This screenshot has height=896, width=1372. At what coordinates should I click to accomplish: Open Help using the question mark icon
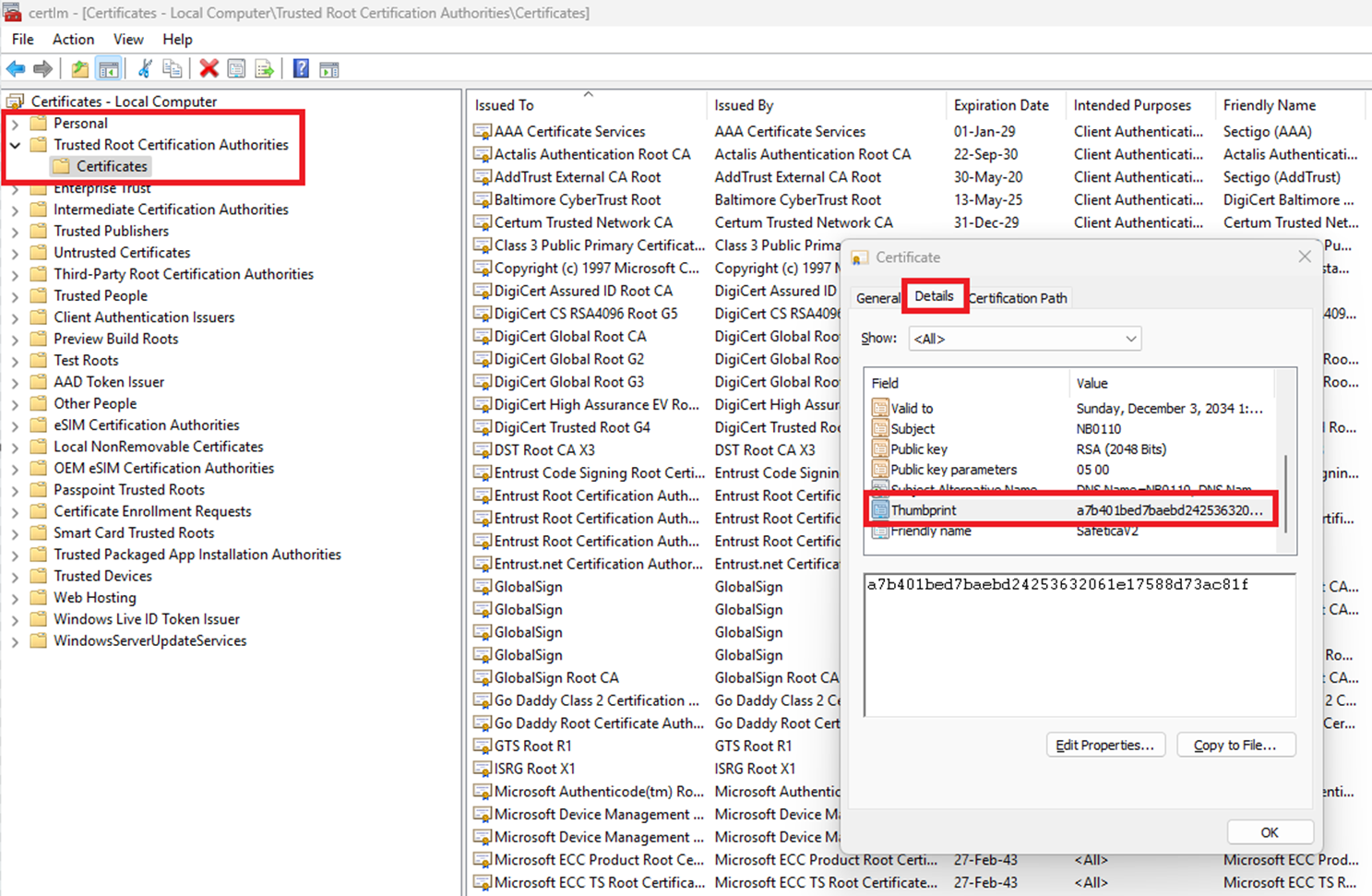point(301,68)
